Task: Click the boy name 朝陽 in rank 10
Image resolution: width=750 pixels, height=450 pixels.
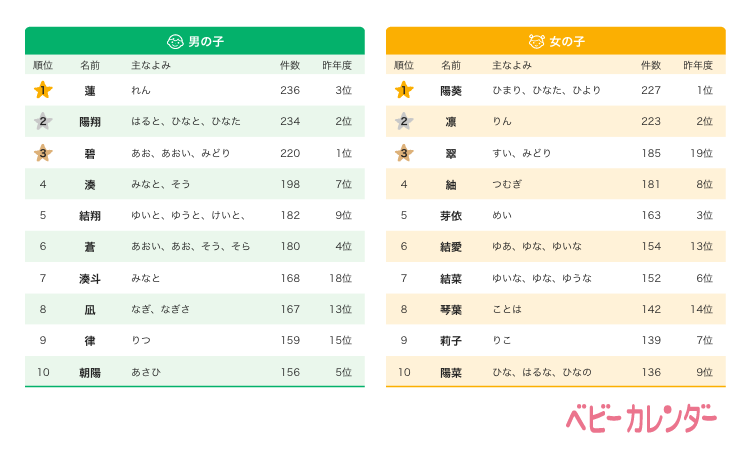Action: (90, 372)
